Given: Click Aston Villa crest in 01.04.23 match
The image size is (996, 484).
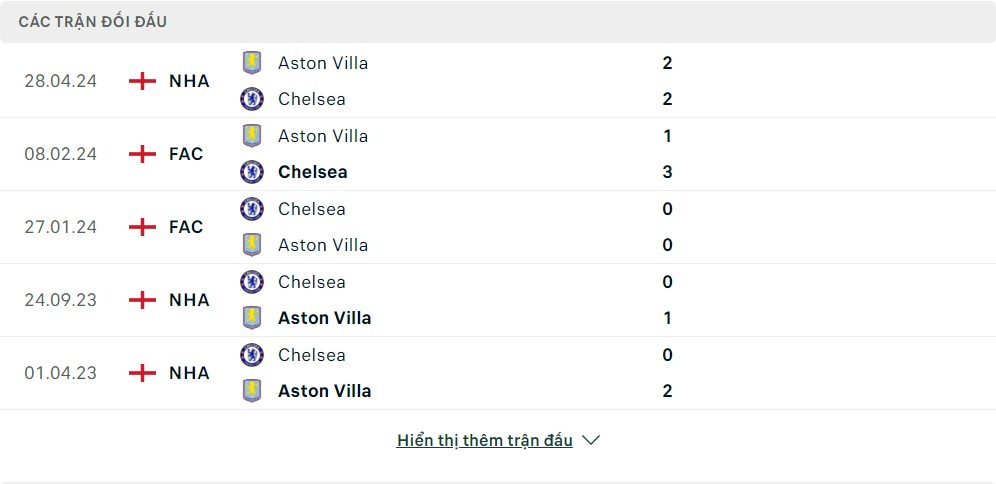Looking at the screenshot, I should [x=252, y=390].
